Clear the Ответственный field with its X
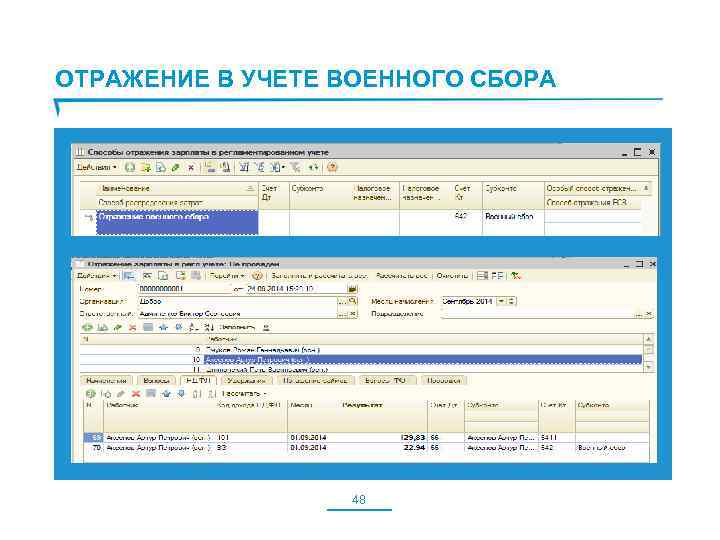 (x=353, y=314)
